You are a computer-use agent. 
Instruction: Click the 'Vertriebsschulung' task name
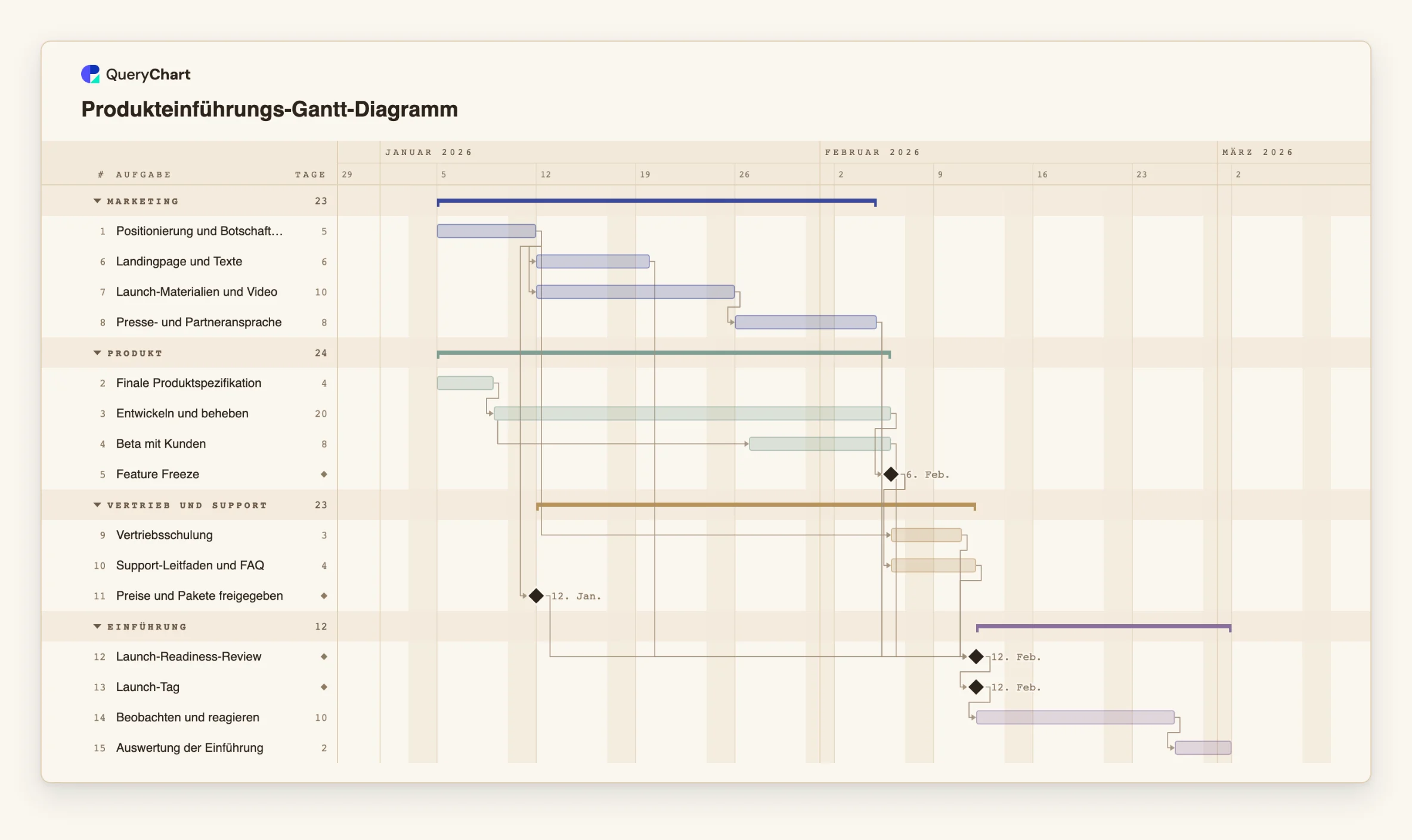point(165,535)
